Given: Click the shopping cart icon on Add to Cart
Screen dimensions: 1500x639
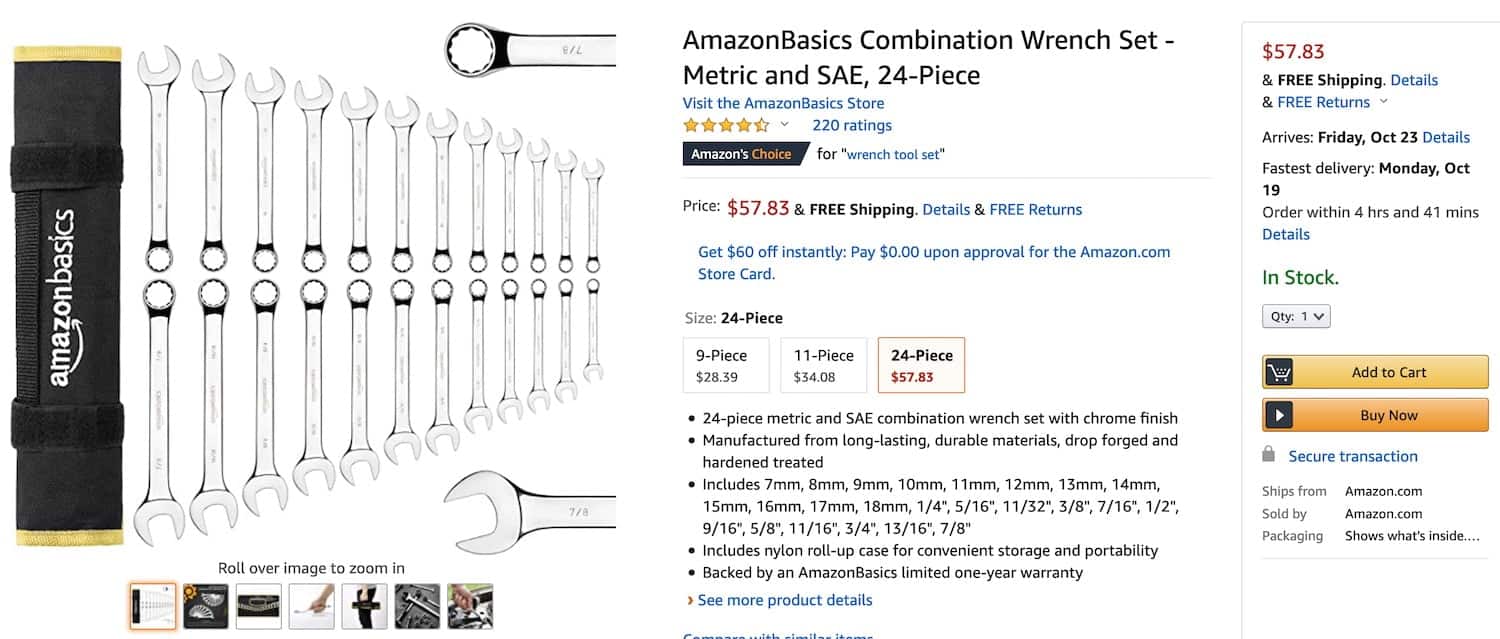Looking at the screenshot, I should [1278, 372].
